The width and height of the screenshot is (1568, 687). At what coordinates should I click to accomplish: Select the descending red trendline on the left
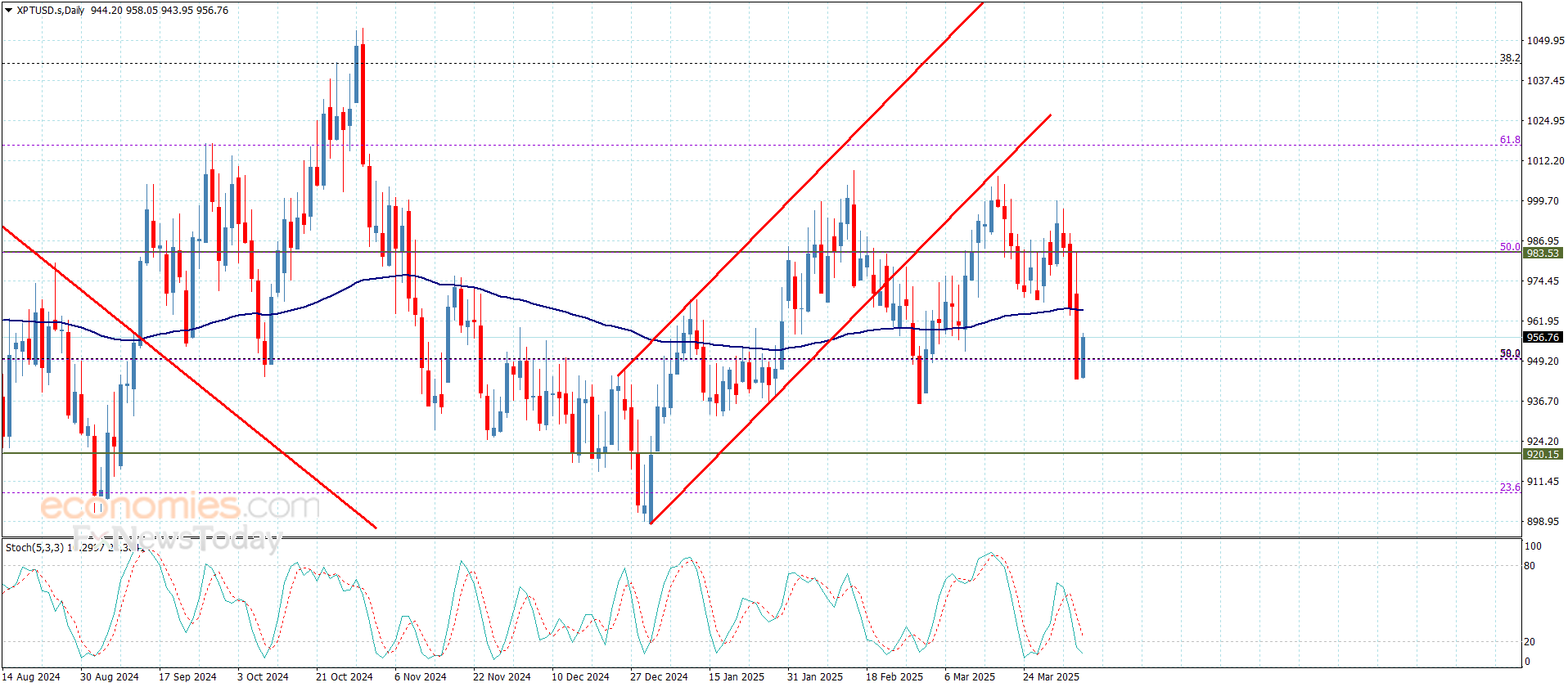190,377
